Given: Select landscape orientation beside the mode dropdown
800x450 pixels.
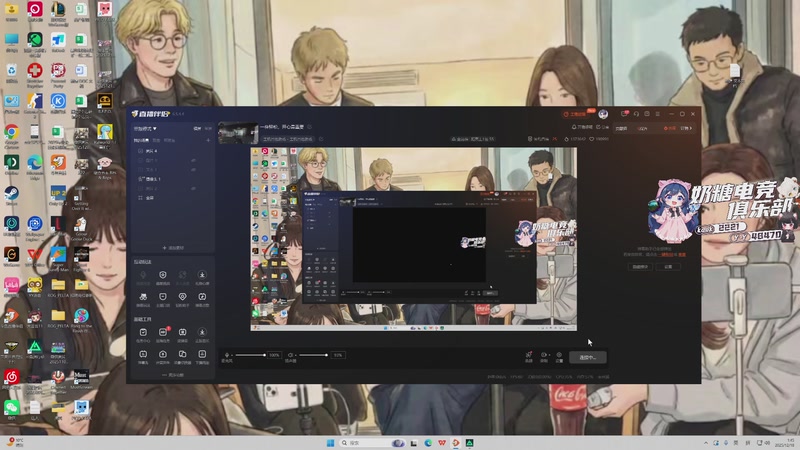Looking at the screenshot, I should tap(197, 129).
